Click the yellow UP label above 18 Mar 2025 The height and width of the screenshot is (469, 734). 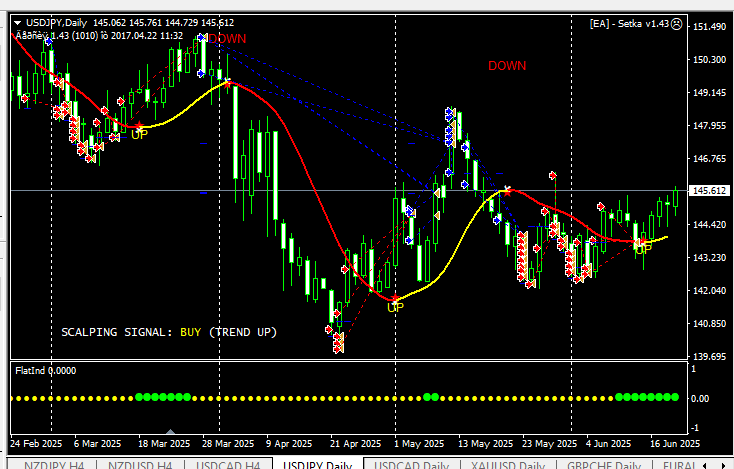click(139, 135)
